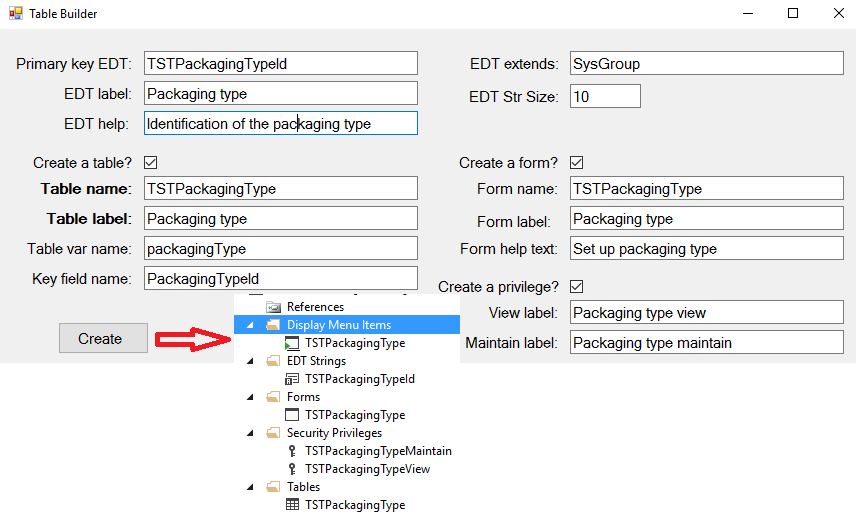Click the Tables folder icon
This screenshot has width=856, height=522.
pyautogui.click(x=273, y=487)
